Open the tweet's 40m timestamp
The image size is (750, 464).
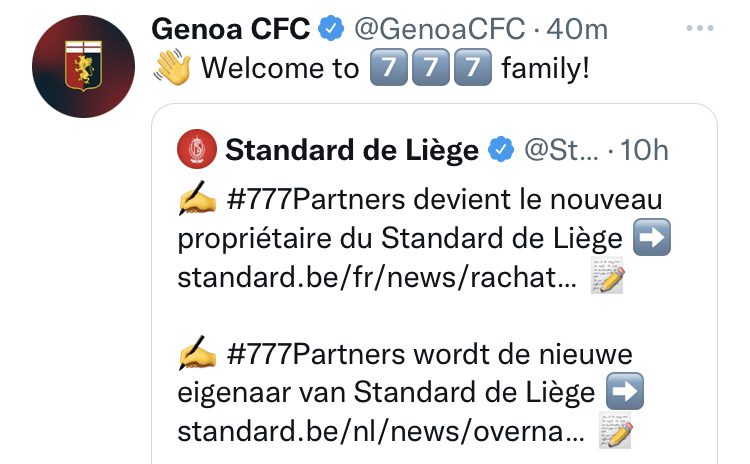(577, 29)
